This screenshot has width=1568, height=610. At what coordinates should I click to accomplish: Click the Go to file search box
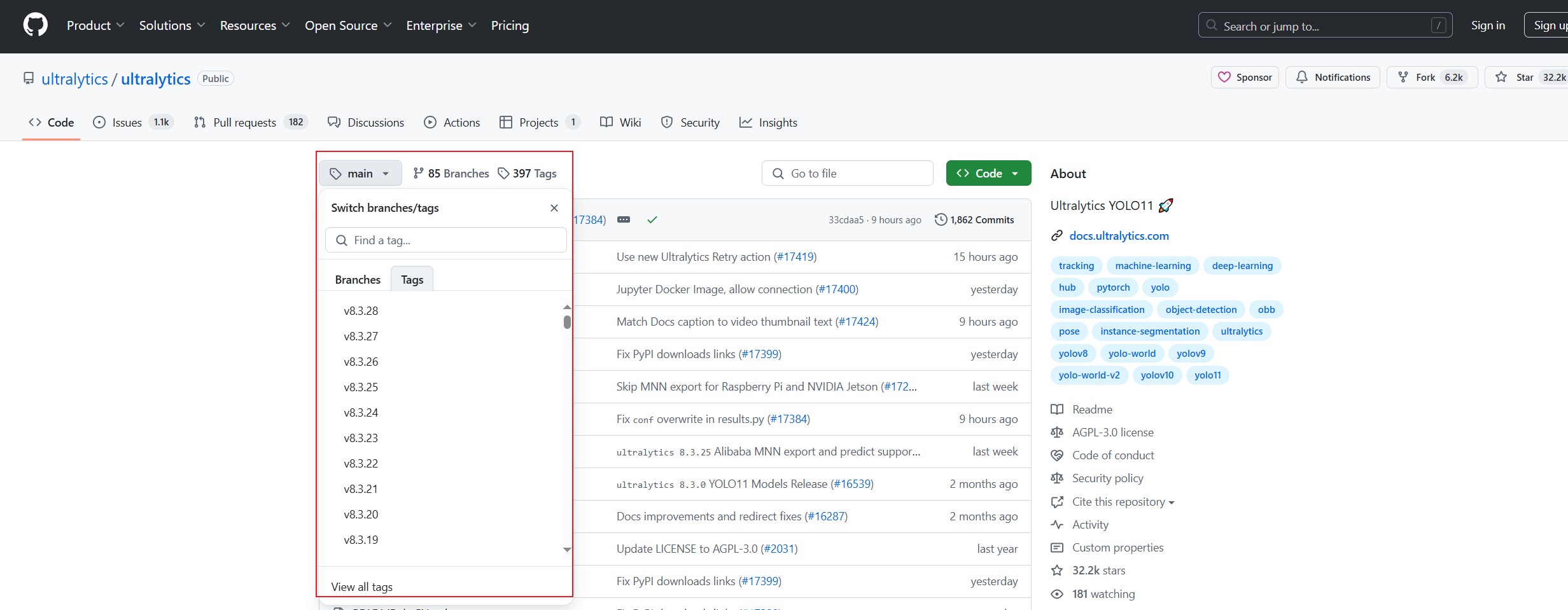click(847, 173)
